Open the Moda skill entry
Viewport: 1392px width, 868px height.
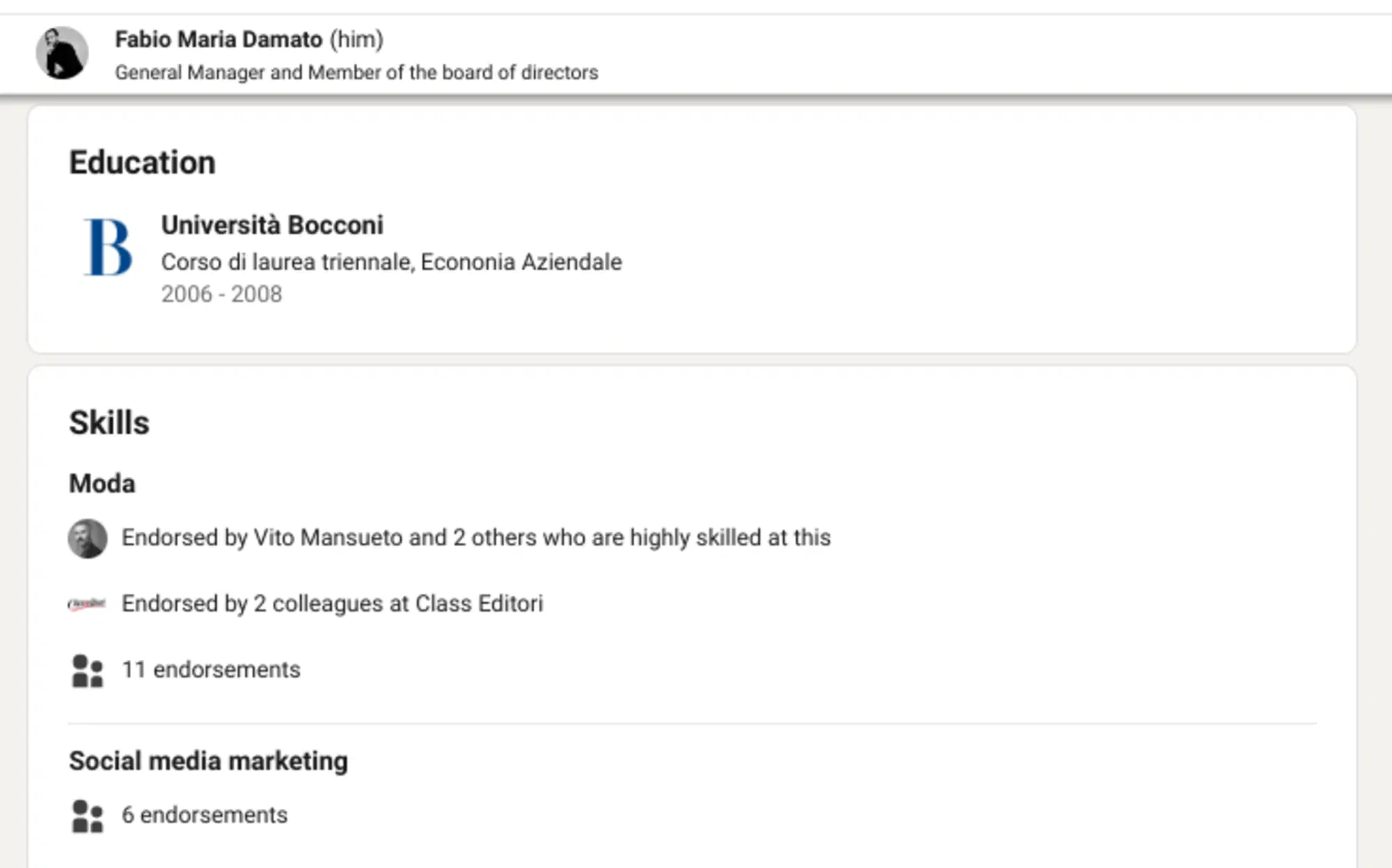point(102,482)
